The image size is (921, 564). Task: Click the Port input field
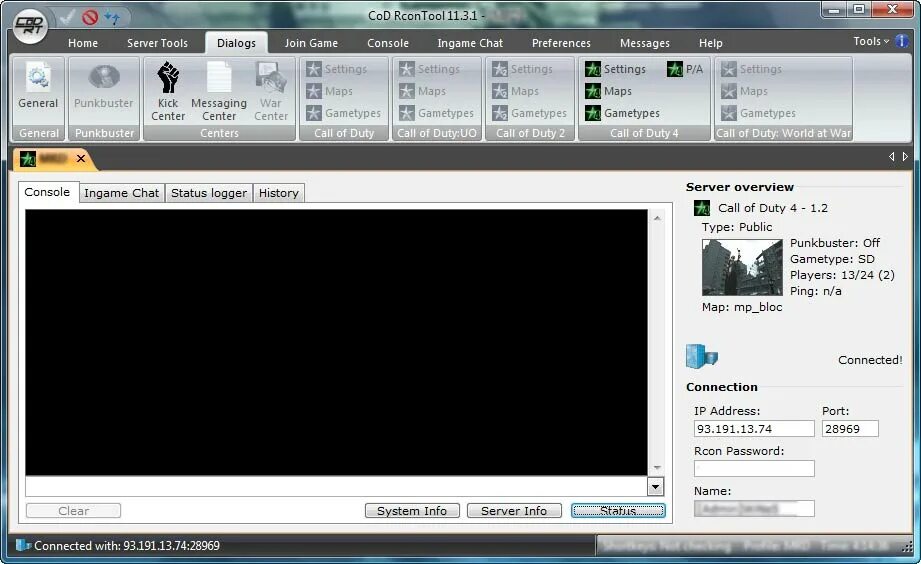pyautogui.click(x=850, y=428)
